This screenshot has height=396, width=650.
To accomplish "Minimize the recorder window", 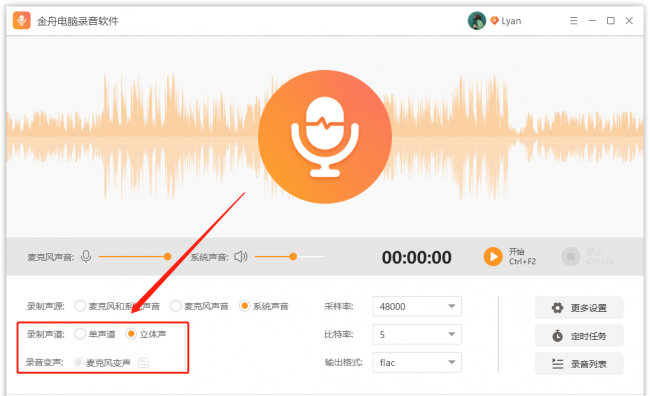I will tap(592, 20).
